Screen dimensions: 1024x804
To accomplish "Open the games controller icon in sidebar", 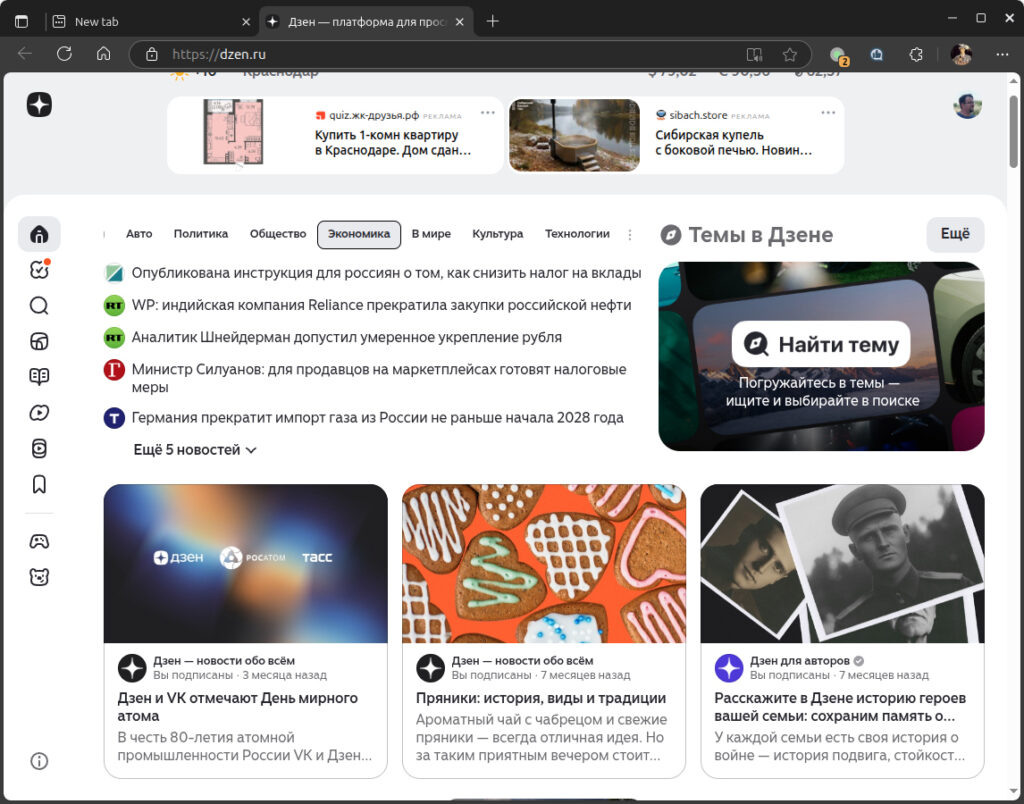I will [39, 541].
